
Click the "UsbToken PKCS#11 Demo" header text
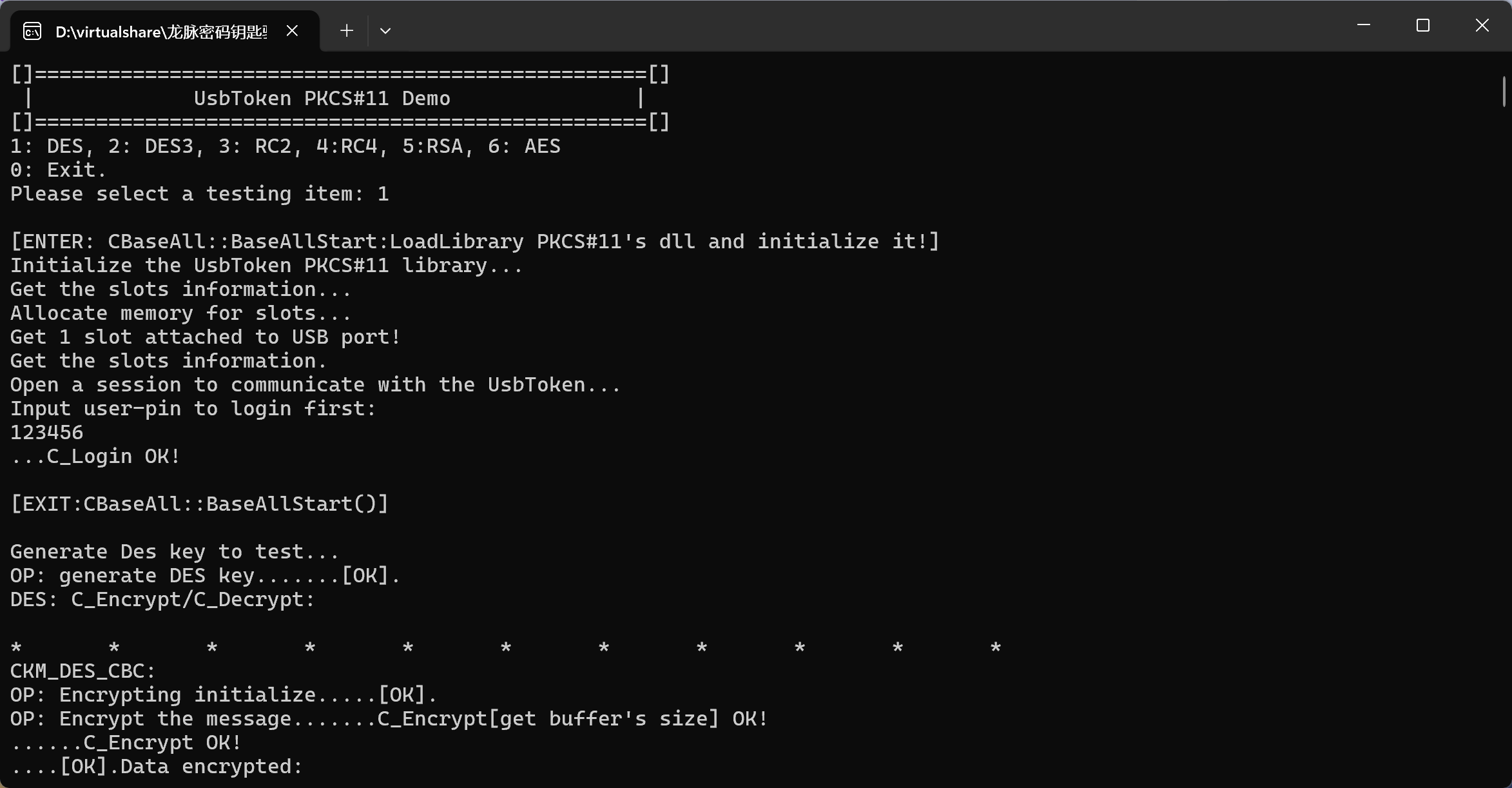[322, 99]
